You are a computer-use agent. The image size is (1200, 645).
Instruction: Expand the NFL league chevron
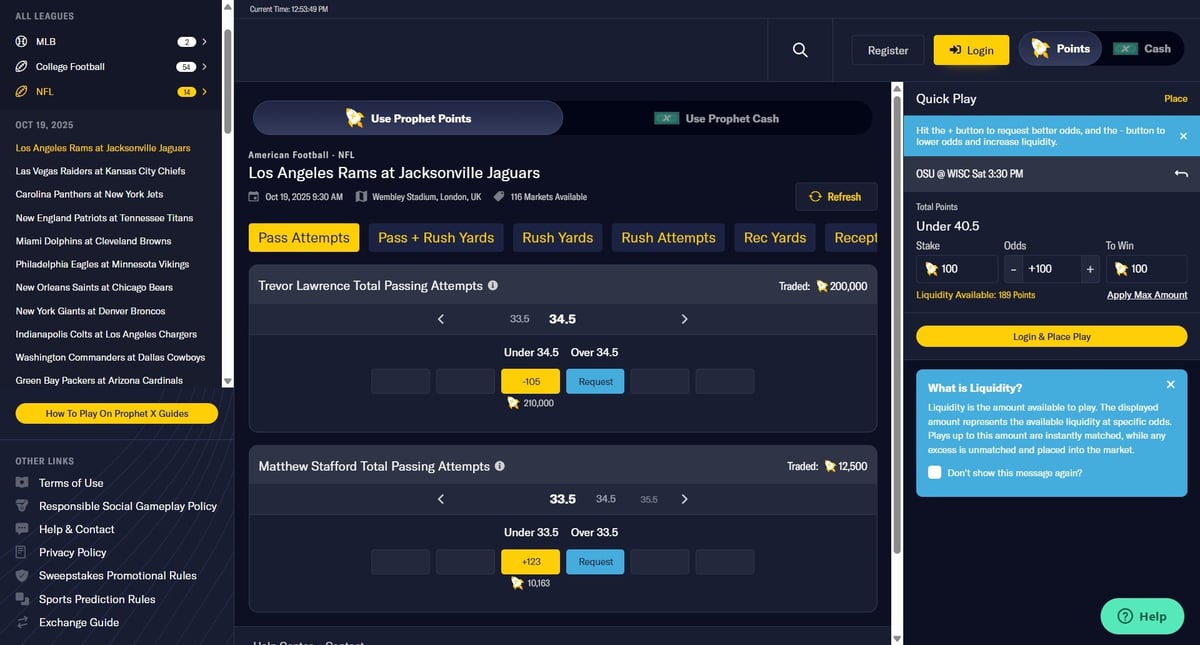tap(204, 92)
